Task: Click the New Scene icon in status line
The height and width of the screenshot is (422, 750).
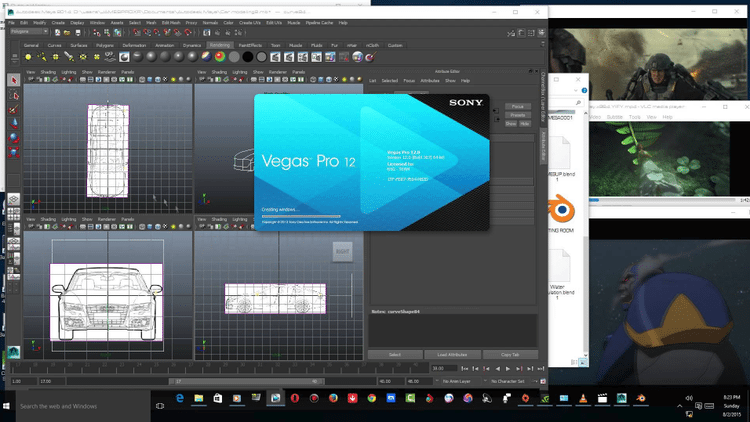Action: (x=57, y=33)
